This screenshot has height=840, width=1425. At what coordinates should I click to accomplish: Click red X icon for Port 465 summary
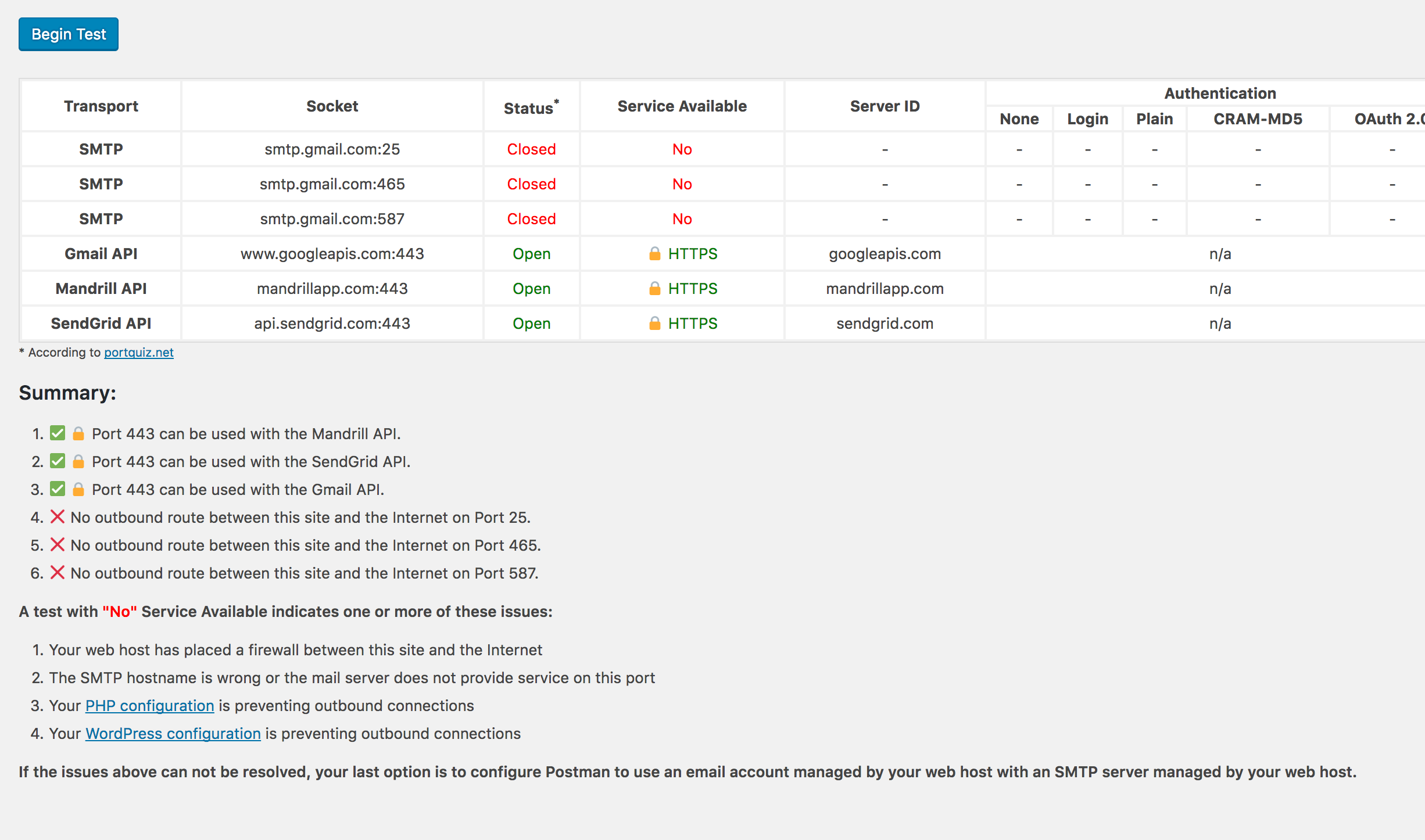pos(58,544)
